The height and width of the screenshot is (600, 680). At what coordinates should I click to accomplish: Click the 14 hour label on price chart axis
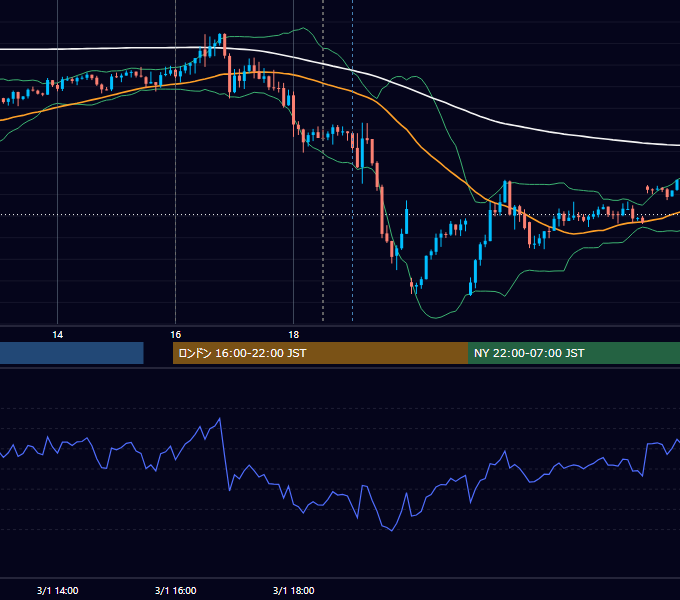click(57, 335)
